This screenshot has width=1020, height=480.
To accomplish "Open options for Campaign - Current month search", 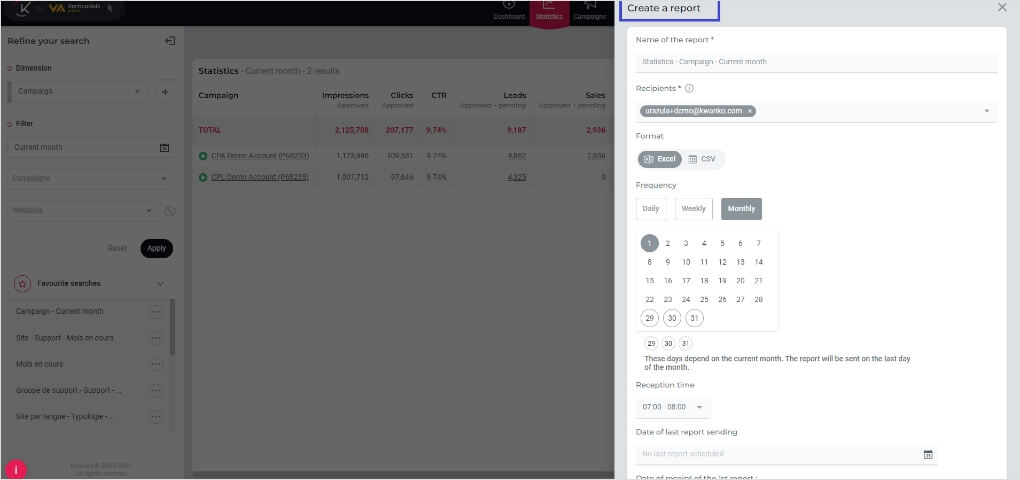I will tap(156, 311).
